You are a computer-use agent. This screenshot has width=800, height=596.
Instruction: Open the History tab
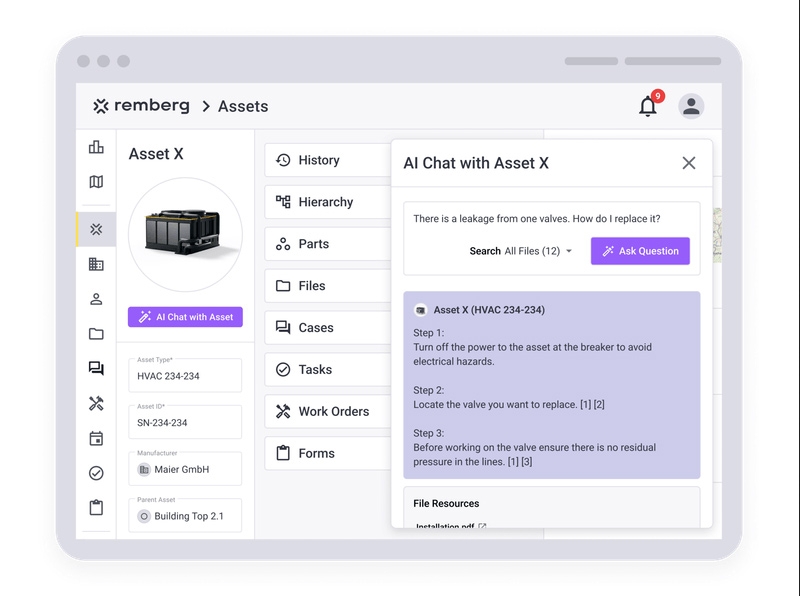pyautogui.click(x=328, y=160)
